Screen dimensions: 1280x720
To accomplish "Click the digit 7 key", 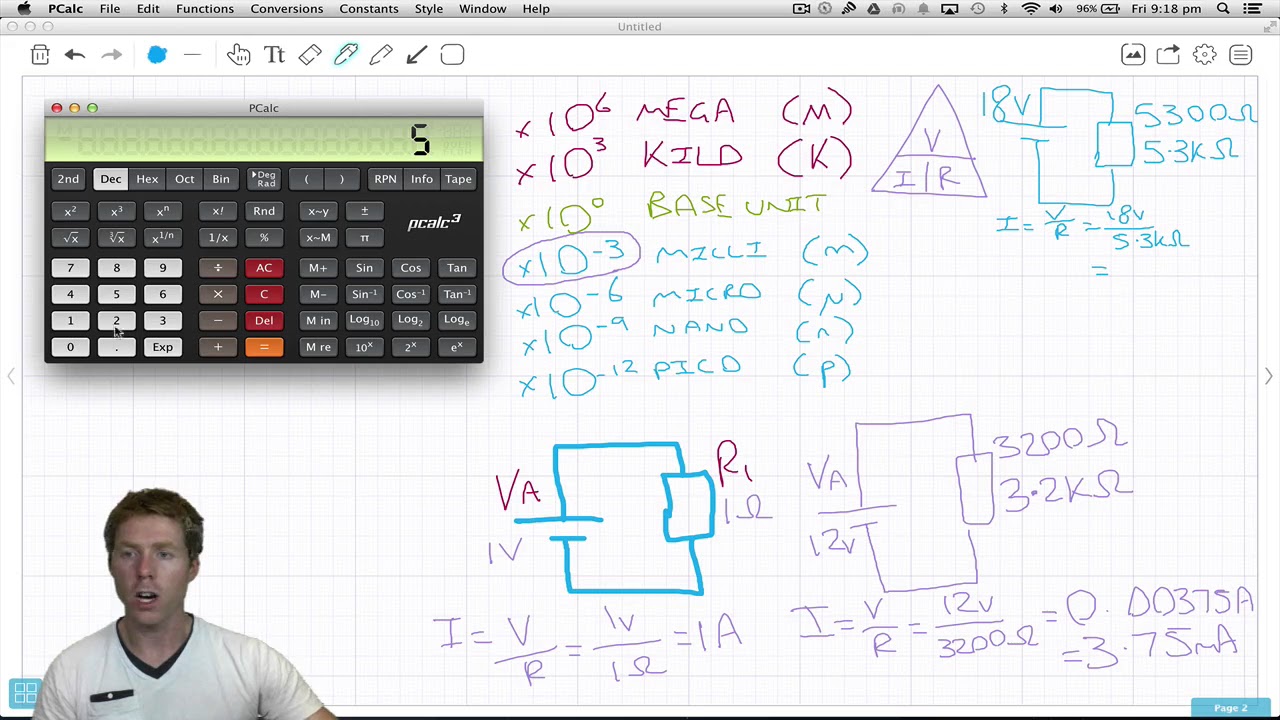I will tap(70, 268).
